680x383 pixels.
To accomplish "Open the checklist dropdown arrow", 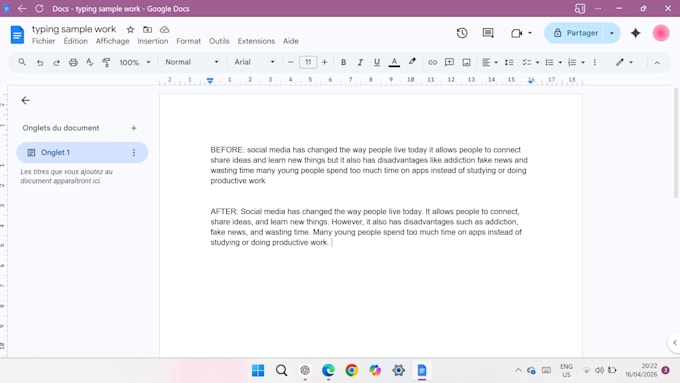I will 537,62.
